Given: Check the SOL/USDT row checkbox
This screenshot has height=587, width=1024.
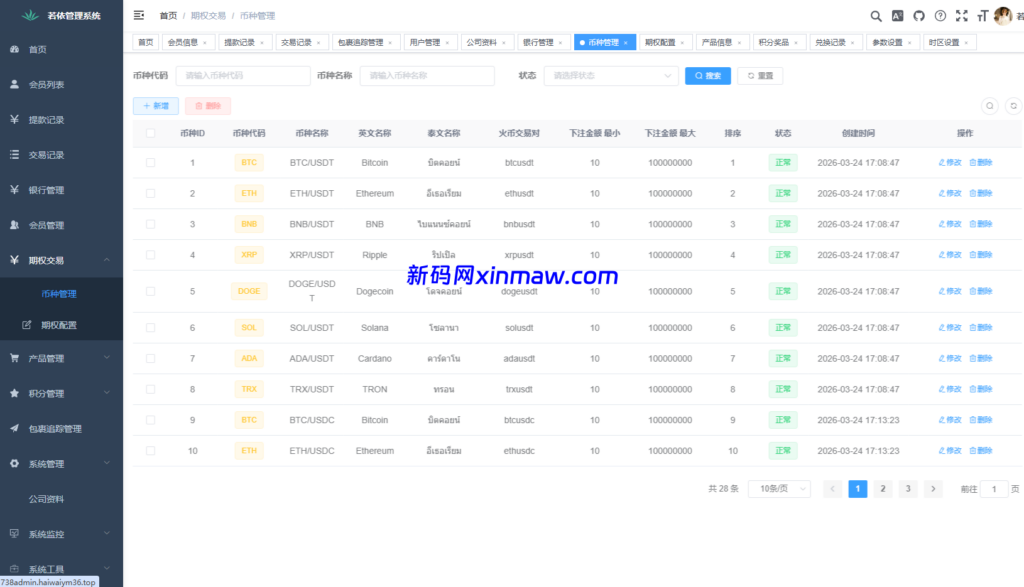Looking at the screenshot, I should (150, 328).
